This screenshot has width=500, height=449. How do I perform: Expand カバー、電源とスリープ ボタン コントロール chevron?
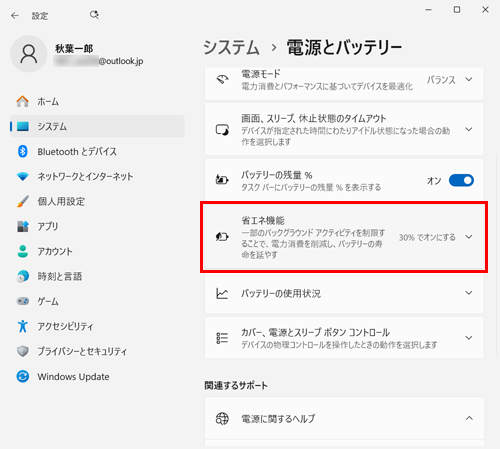(x=469, y=338)
